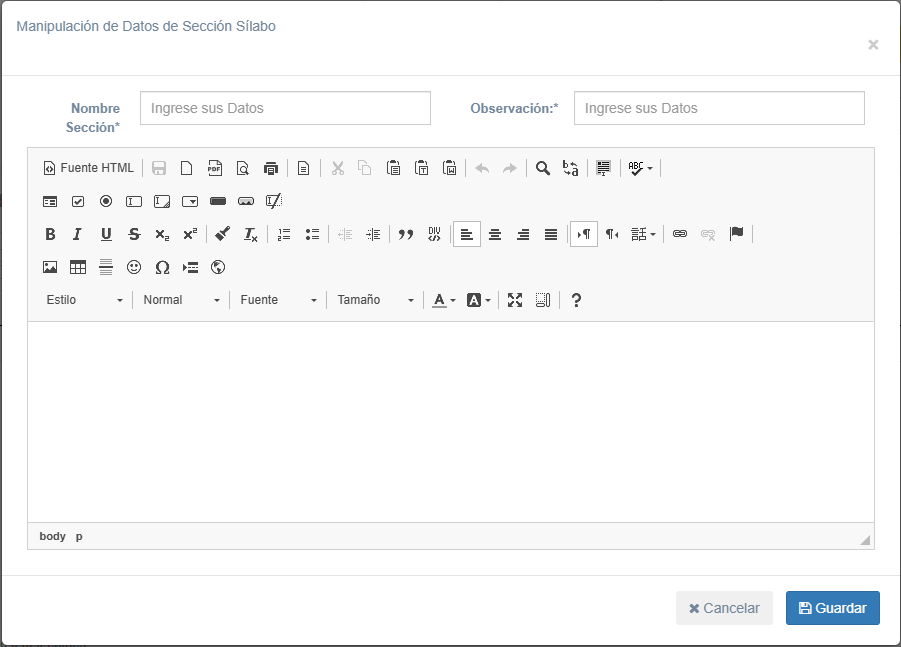Insert special character with Omega icon
The width and height of the screenshot is (901, 647).
click(162, 267)
